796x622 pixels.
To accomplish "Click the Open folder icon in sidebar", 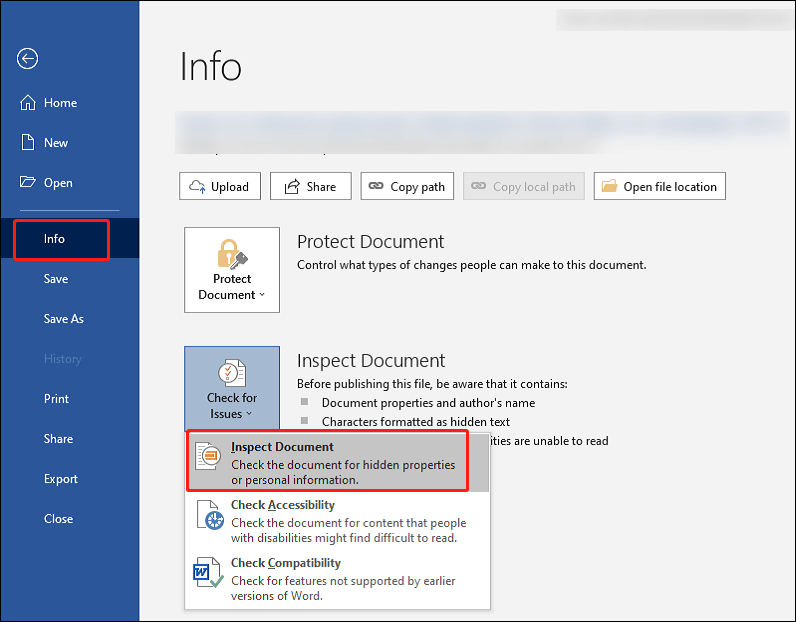I will [27, 182].
